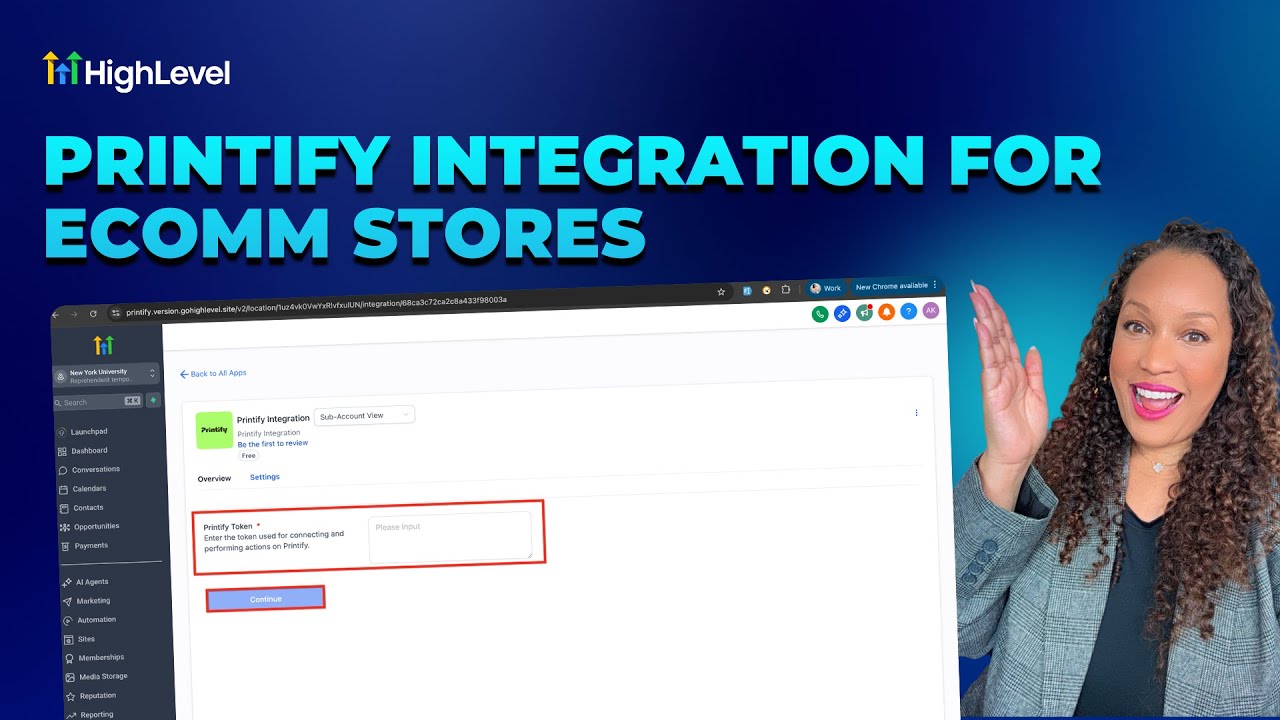Reload the page in the browser
1280x720 pixels.
tap(93, 313)
